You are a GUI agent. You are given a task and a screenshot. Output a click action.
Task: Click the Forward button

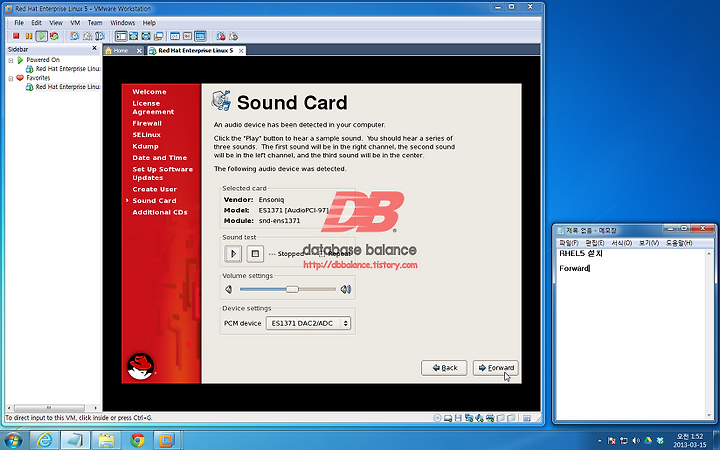[496, 368]
